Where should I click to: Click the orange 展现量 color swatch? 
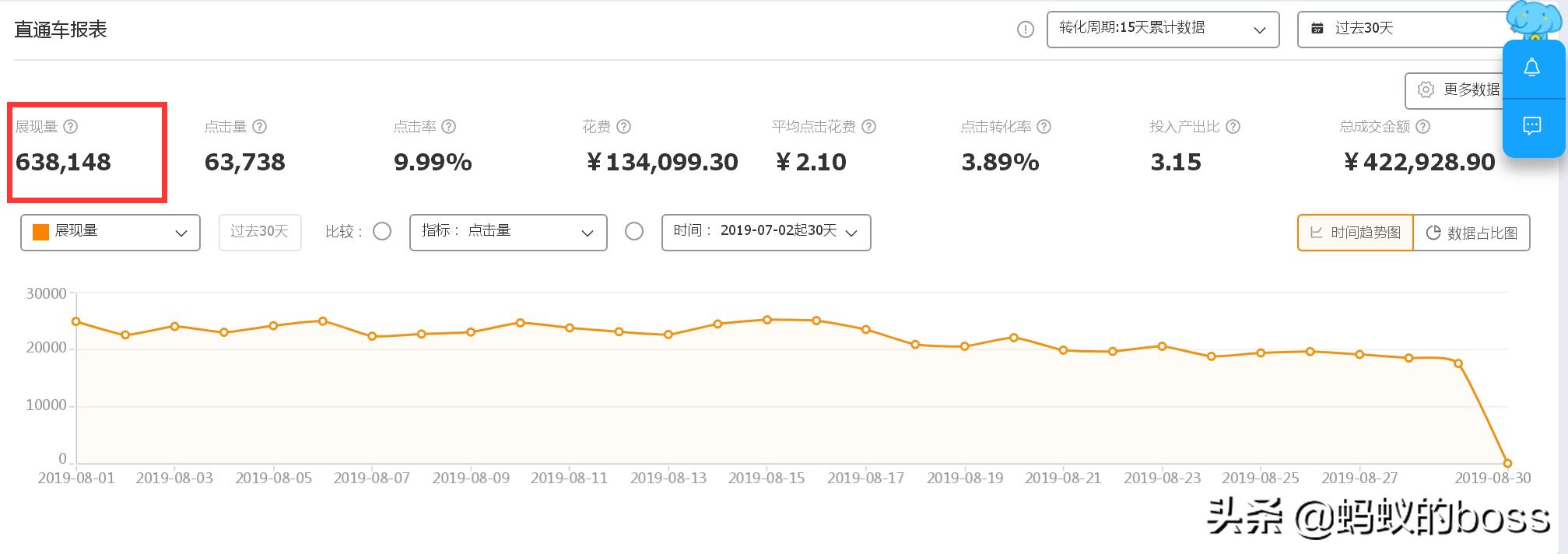click(x=40, y=233)
